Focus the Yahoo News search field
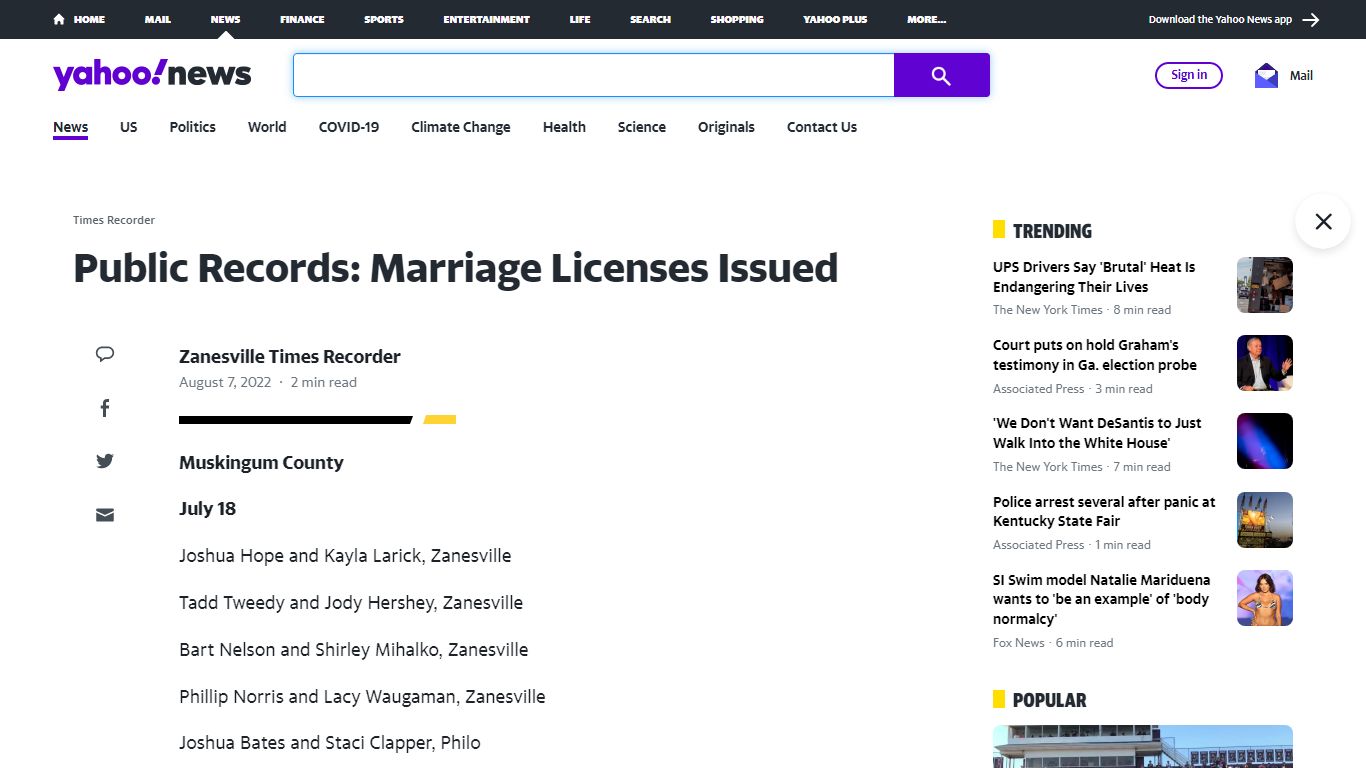1366x768 pixels. tap(593, 75)
